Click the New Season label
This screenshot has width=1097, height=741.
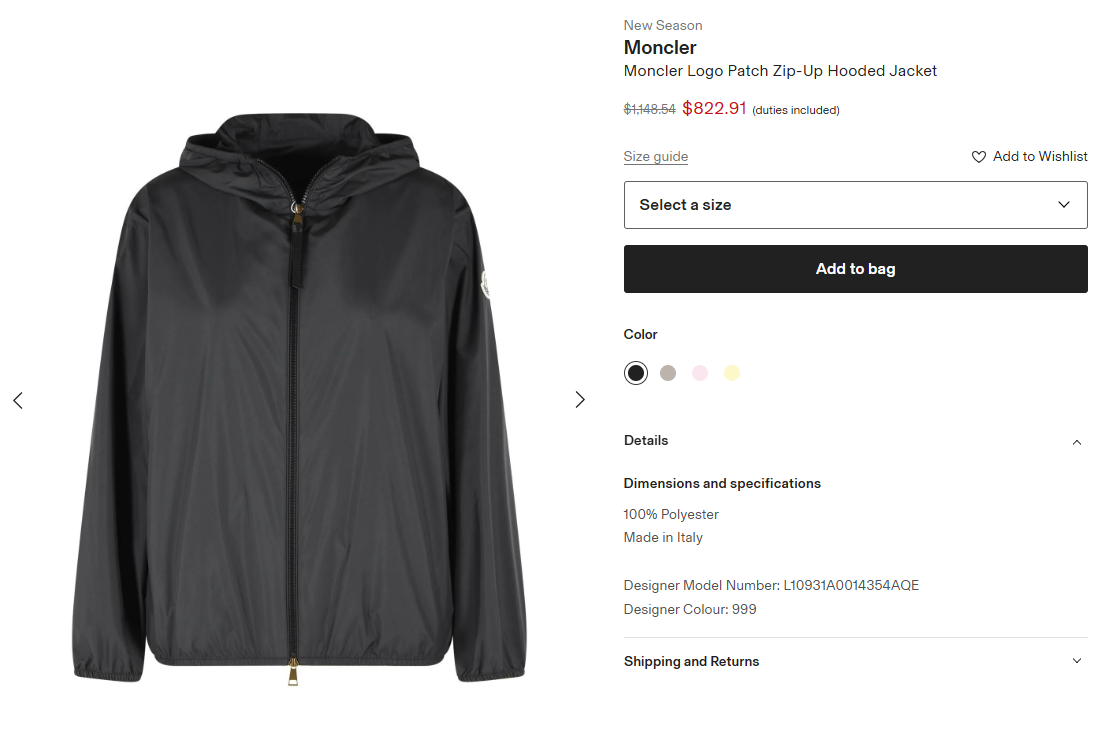663,25
